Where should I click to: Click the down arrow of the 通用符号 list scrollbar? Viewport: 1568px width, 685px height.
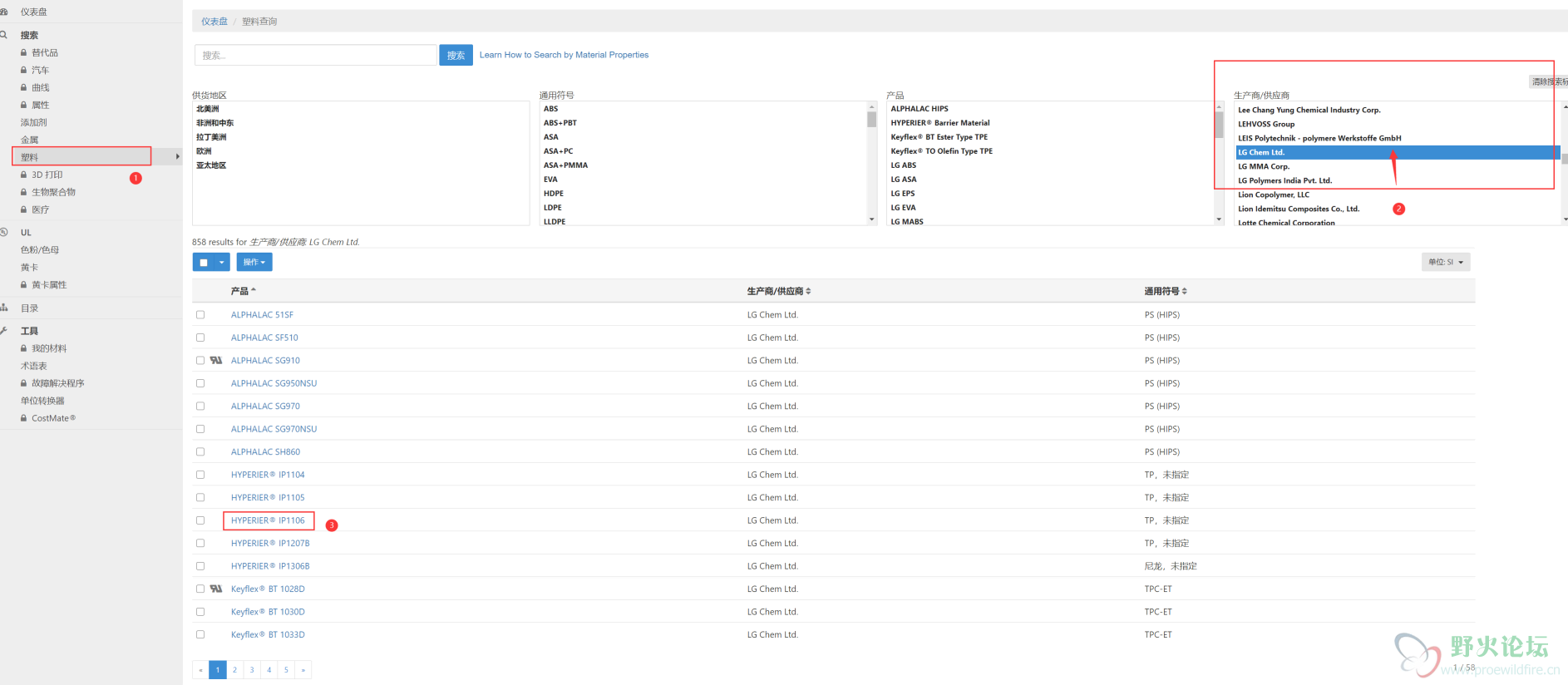(x=871, y=219)
